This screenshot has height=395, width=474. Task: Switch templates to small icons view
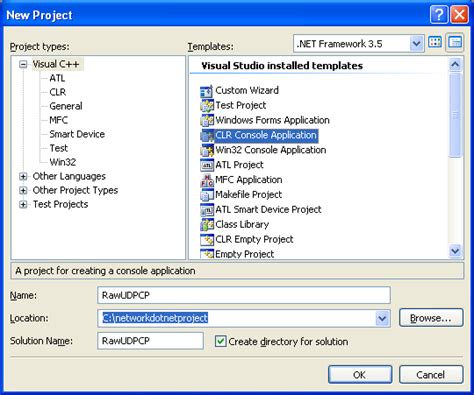click(x=455, y=42)
